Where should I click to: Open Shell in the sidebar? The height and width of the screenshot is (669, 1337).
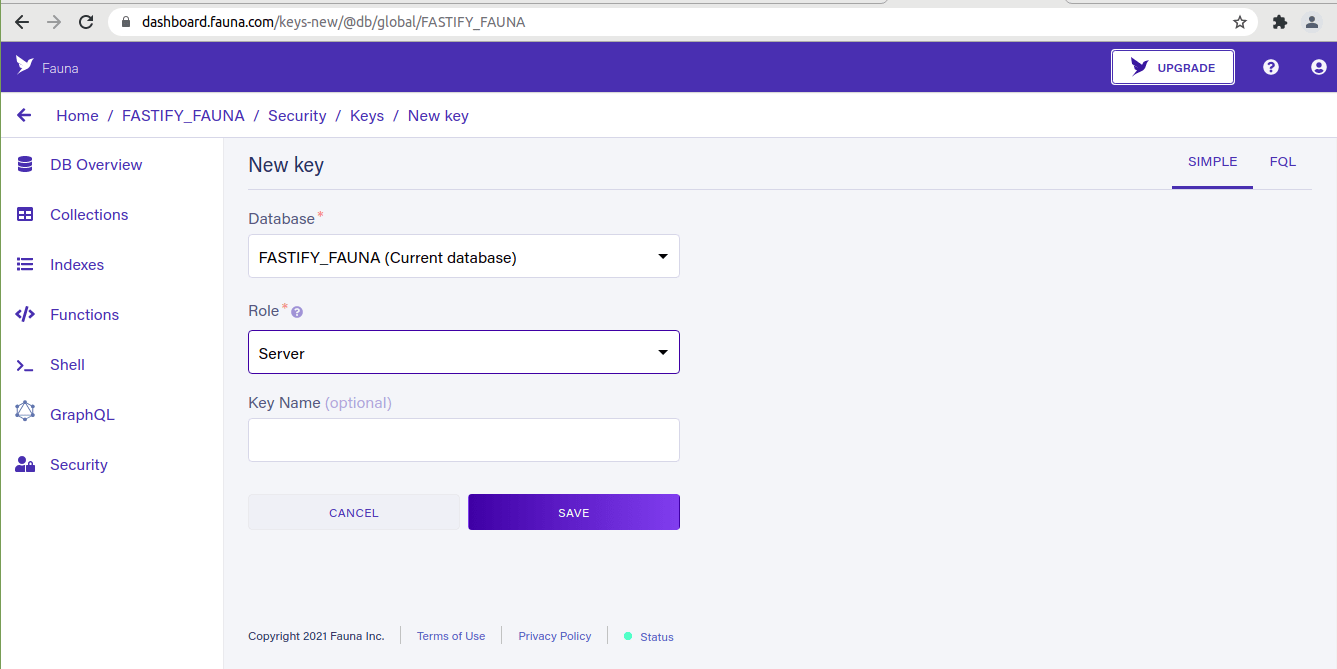[x=67, y=364]
